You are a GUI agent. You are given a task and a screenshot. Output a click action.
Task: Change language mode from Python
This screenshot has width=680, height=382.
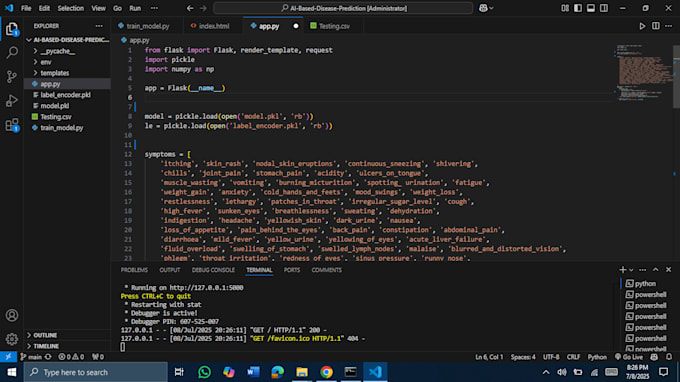click(x=597, y=357)
